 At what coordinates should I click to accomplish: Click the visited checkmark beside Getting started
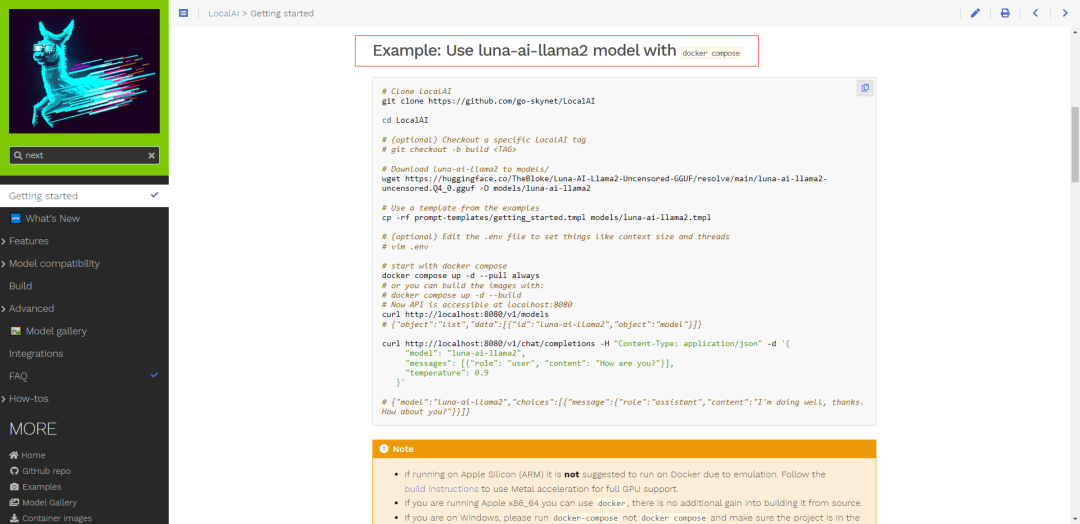[x=154, y=196]
